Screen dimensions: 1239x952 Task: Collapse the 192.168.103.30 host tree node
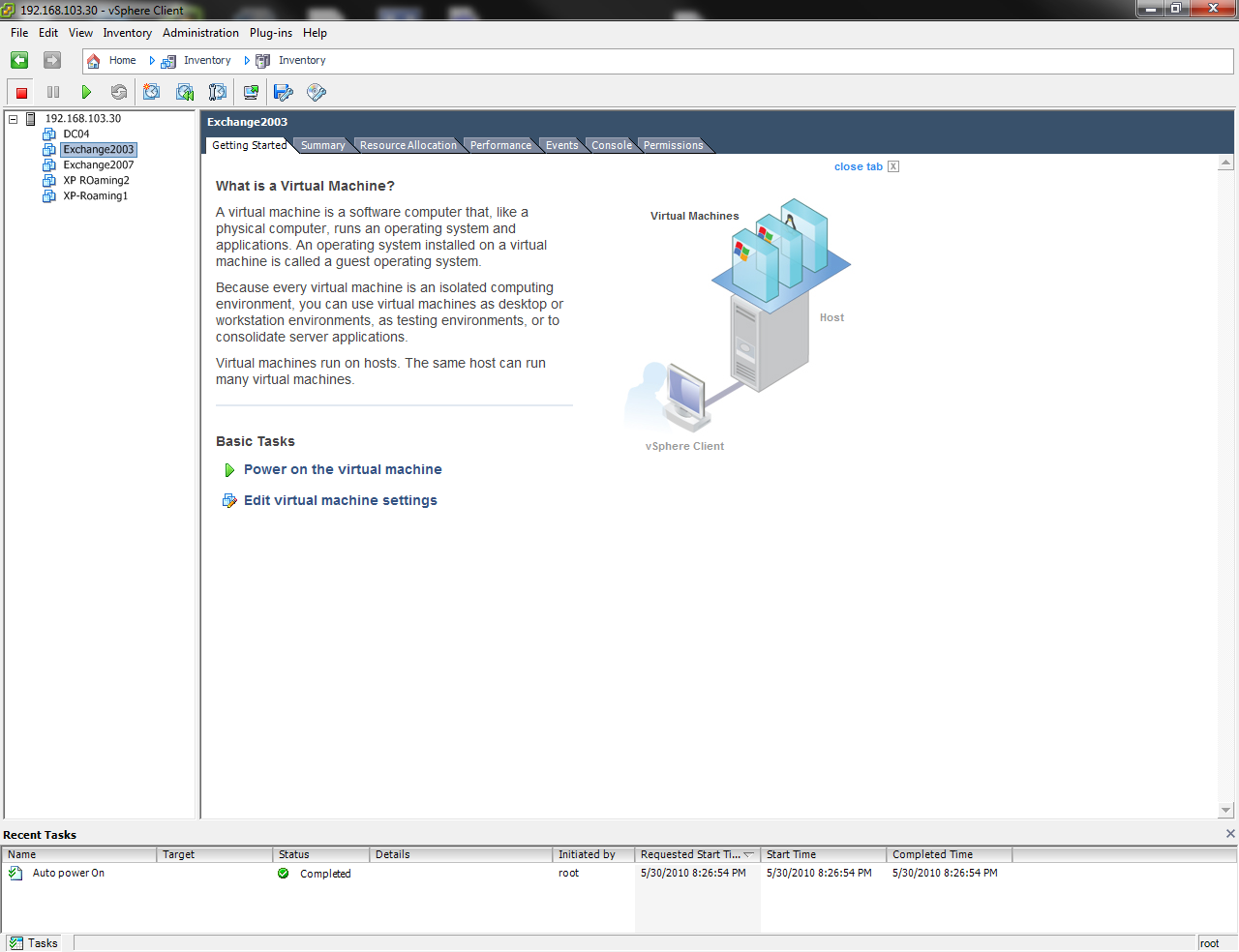14,119
